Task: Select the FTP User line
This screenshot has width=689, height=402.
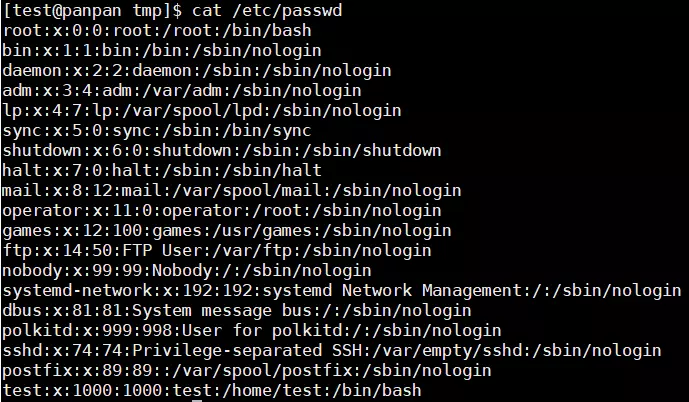Action: click(x=217, y=251)
